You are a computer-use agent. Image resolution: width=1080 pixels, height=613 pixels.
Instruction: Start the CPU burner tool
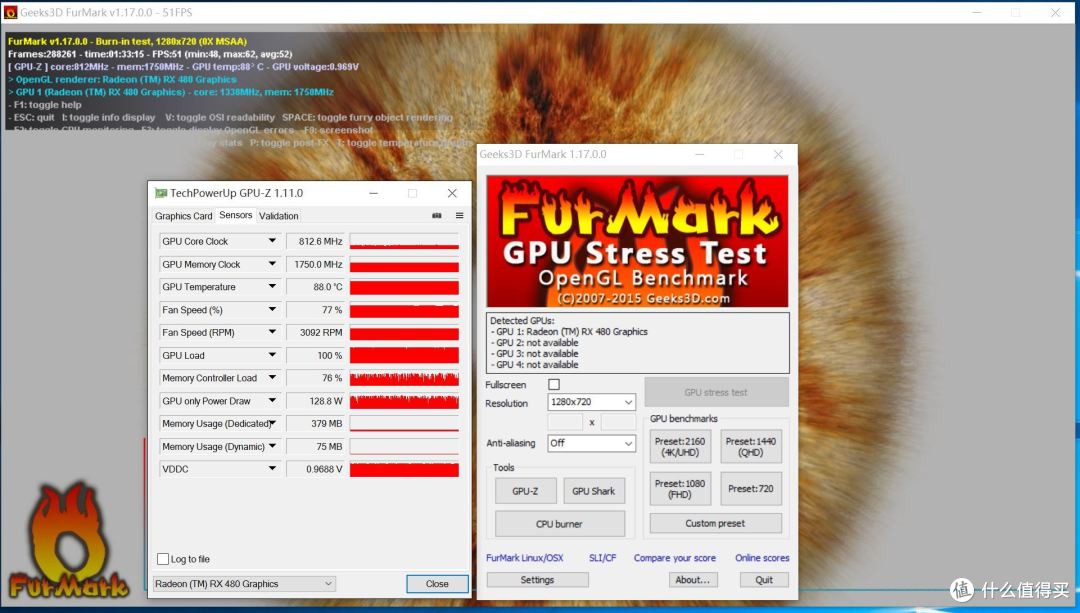tap(559, 523)
